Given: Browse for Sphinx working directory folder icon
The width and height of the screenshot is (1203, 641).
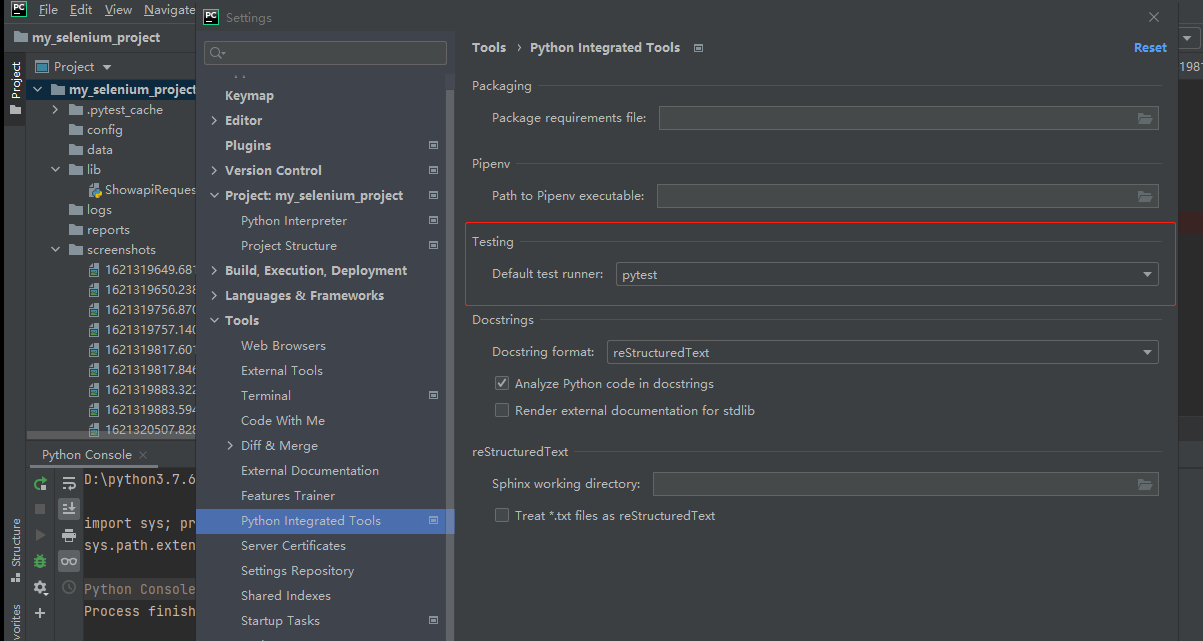Looking at the screenshot, I should tap(1145, 484).
